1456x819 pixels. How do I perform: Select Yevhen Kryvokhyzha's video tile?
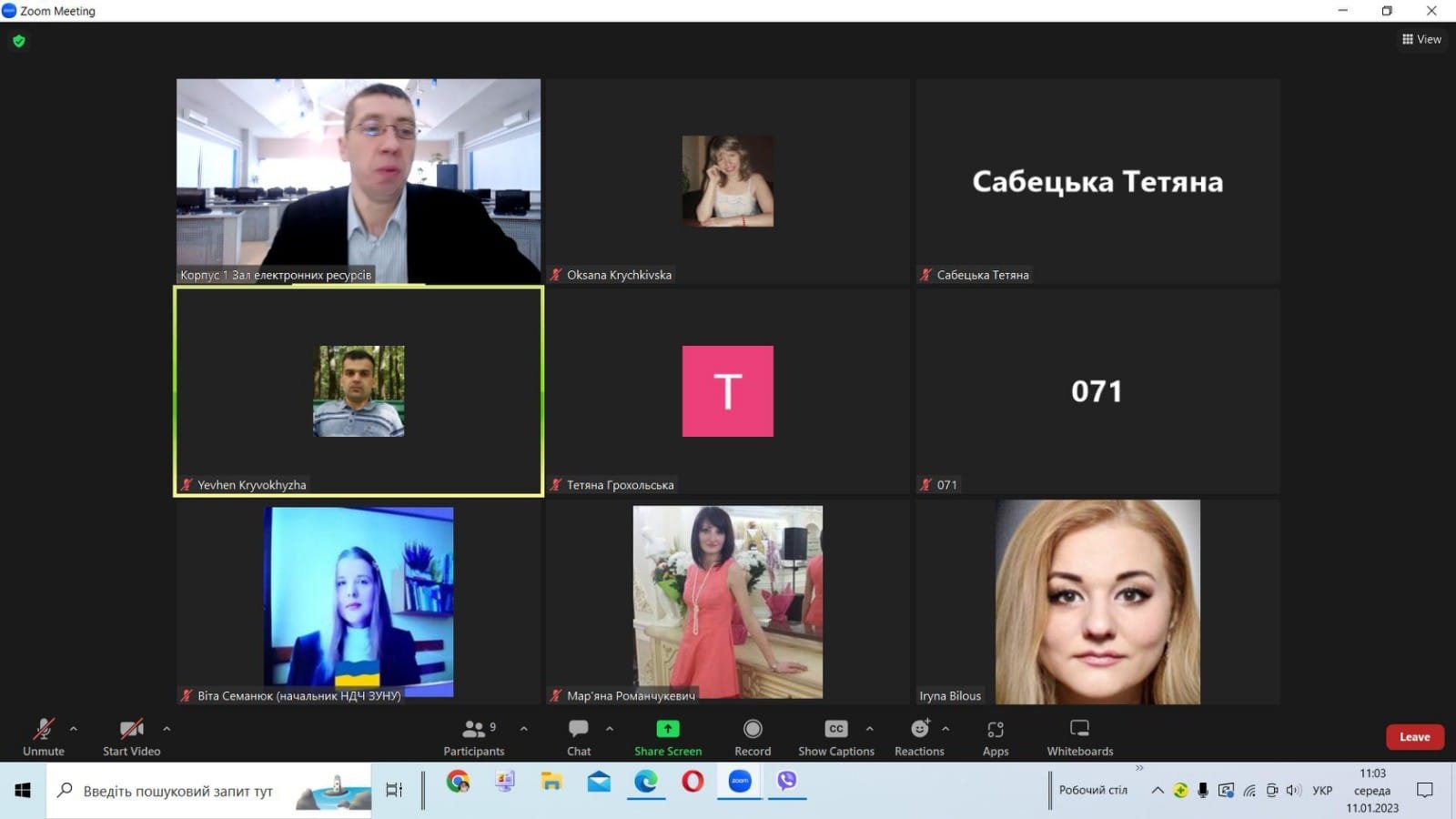pyautogui.click(x=359, y=391)
